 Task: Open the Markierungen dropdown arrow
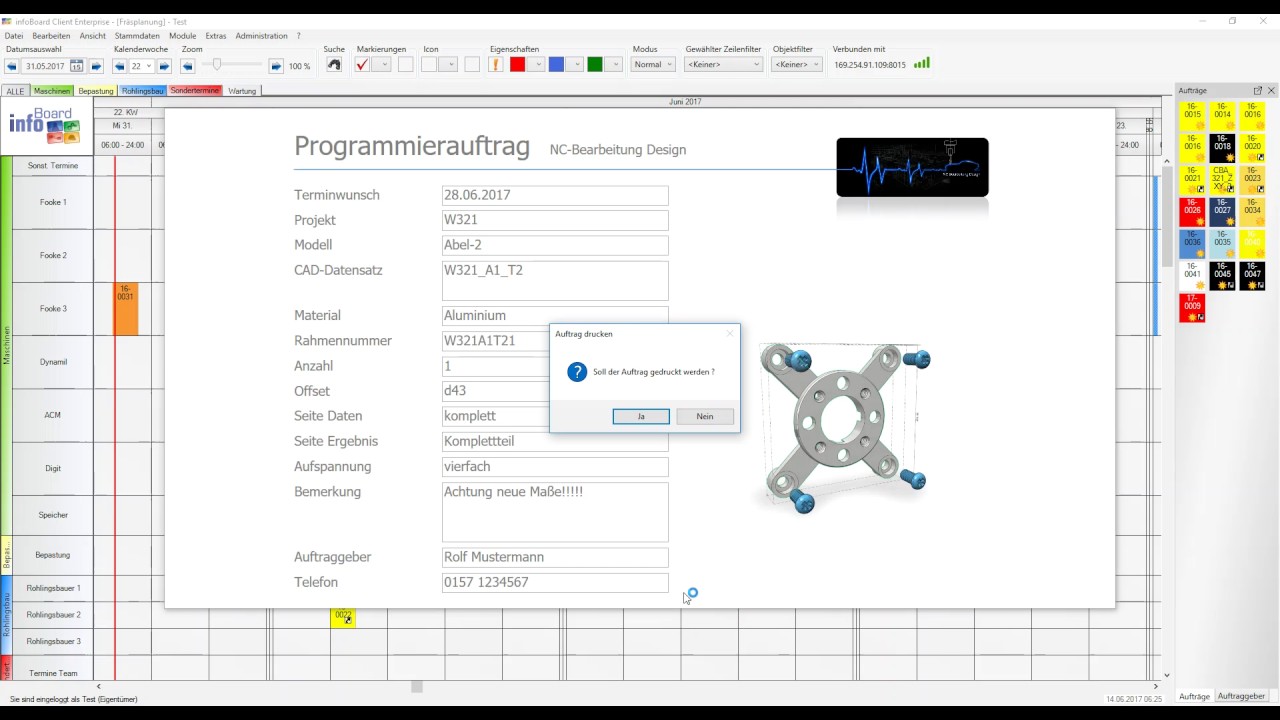(x=383, y=65)
